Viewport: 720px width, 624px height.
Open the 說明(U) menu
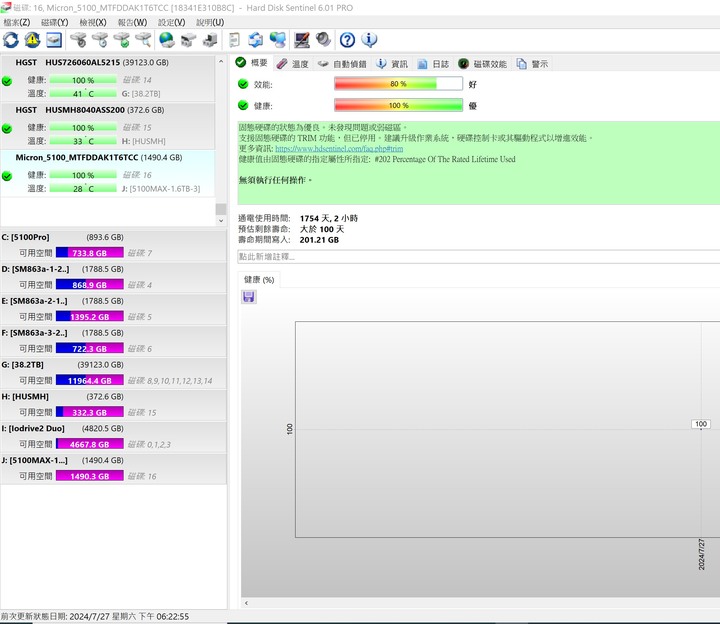tap(210, 22)
